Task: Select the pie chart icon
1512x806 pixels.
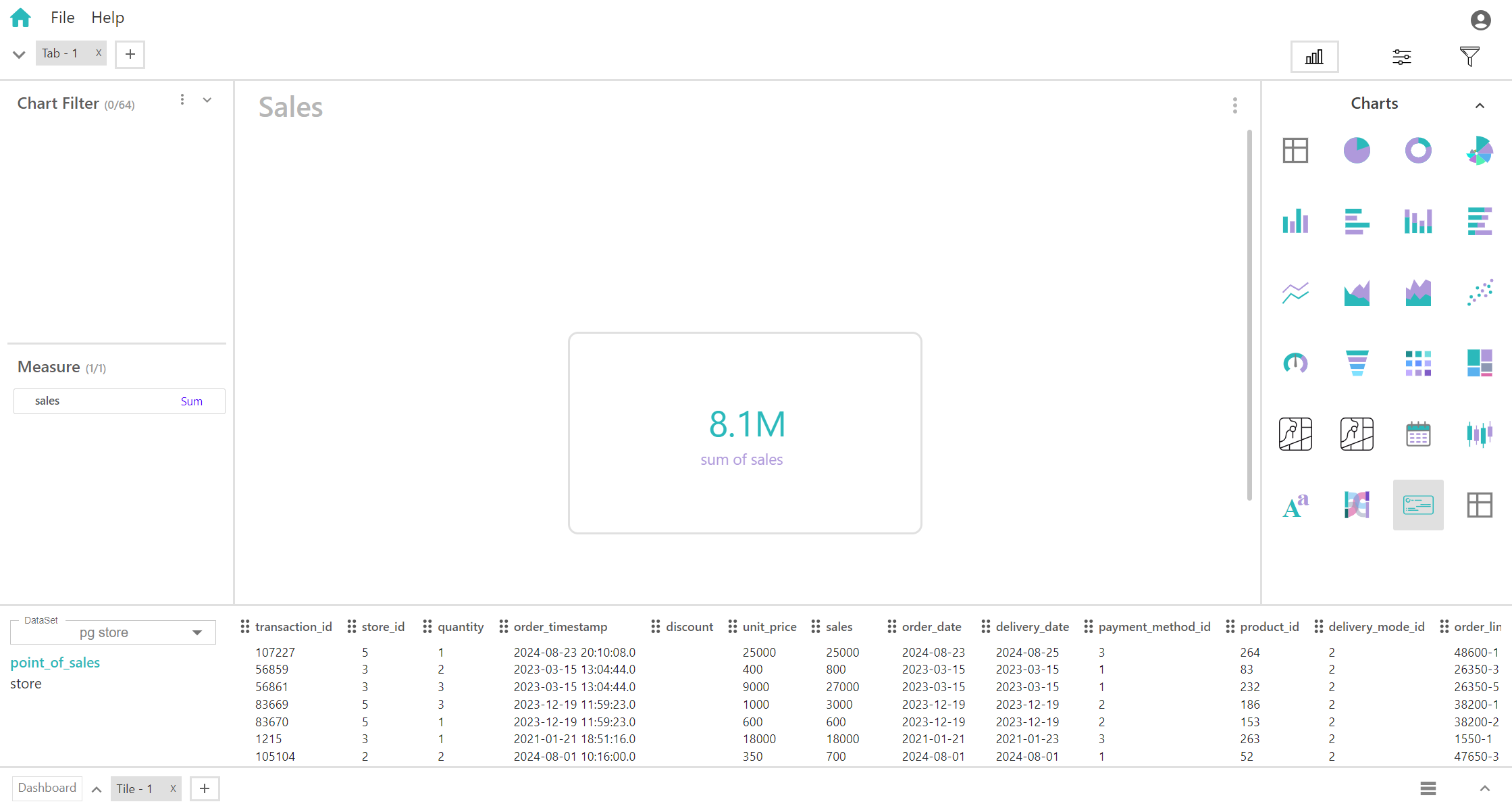Action: point(1357,150)
